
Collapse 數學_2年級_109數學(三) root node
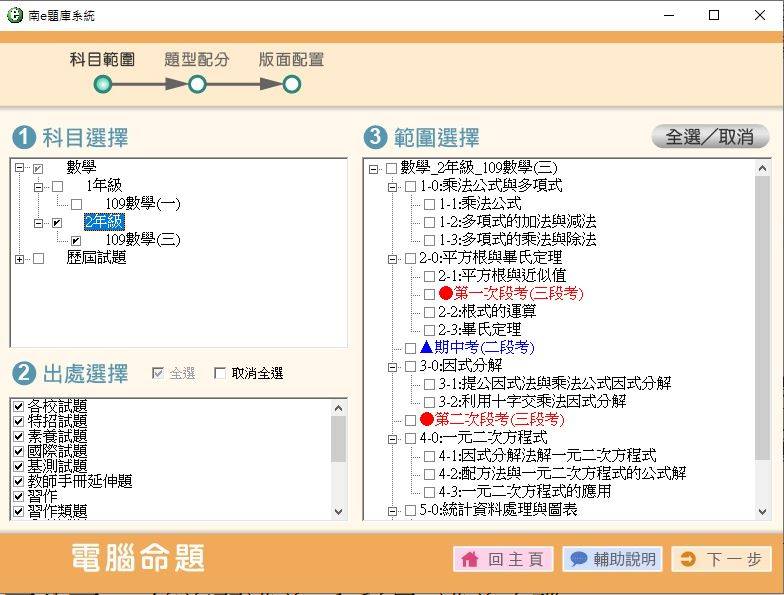[374, 169]
